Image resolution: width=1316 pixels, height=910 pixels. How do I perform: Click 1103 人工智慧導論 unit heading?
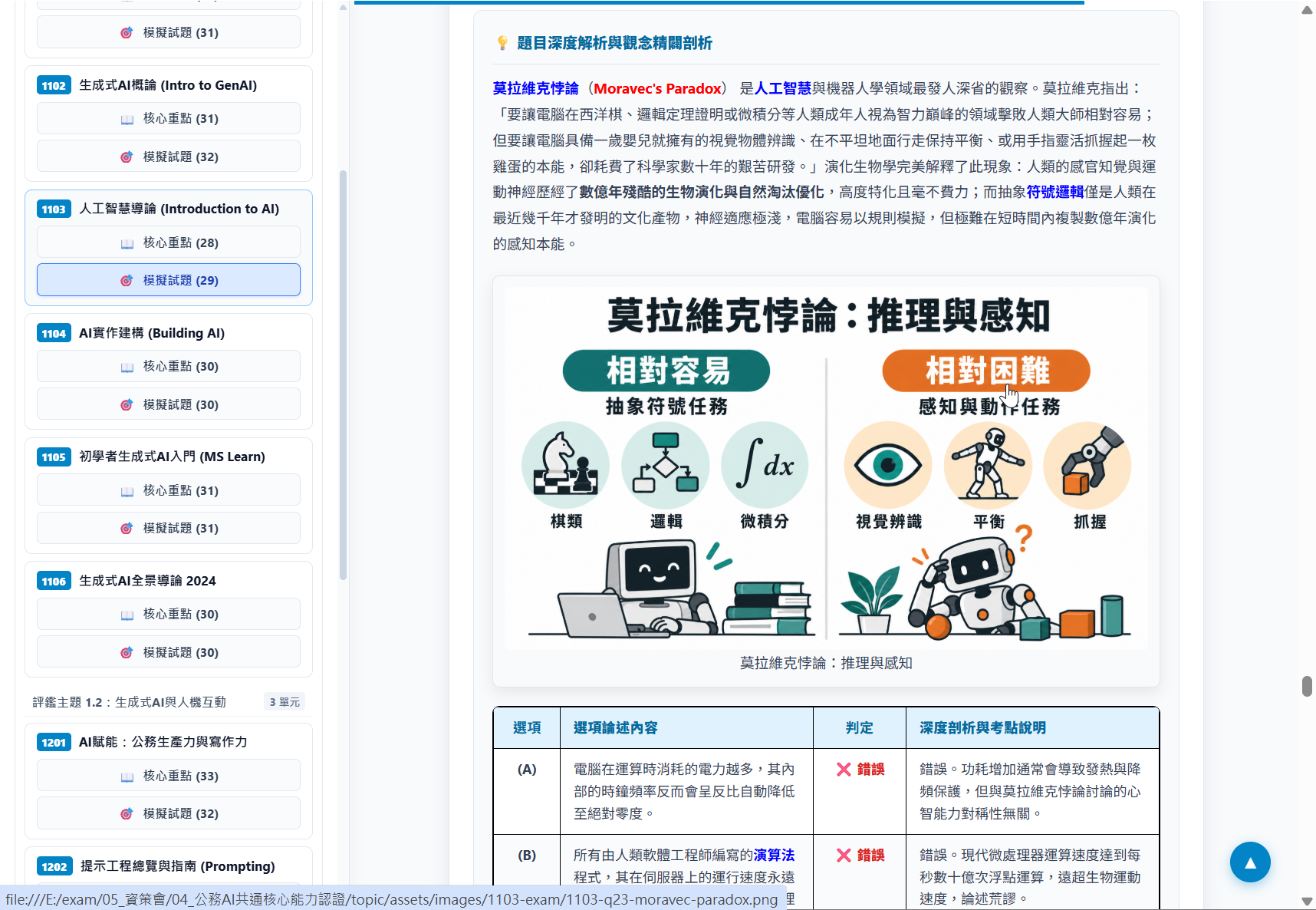(x=179, y=209)
